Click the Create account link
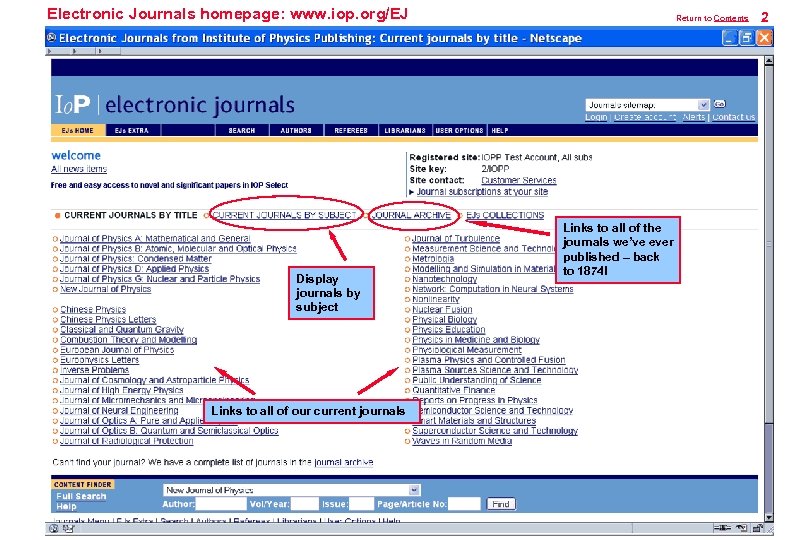The height and width of the screenshot is (540, 794). (645, 117)
